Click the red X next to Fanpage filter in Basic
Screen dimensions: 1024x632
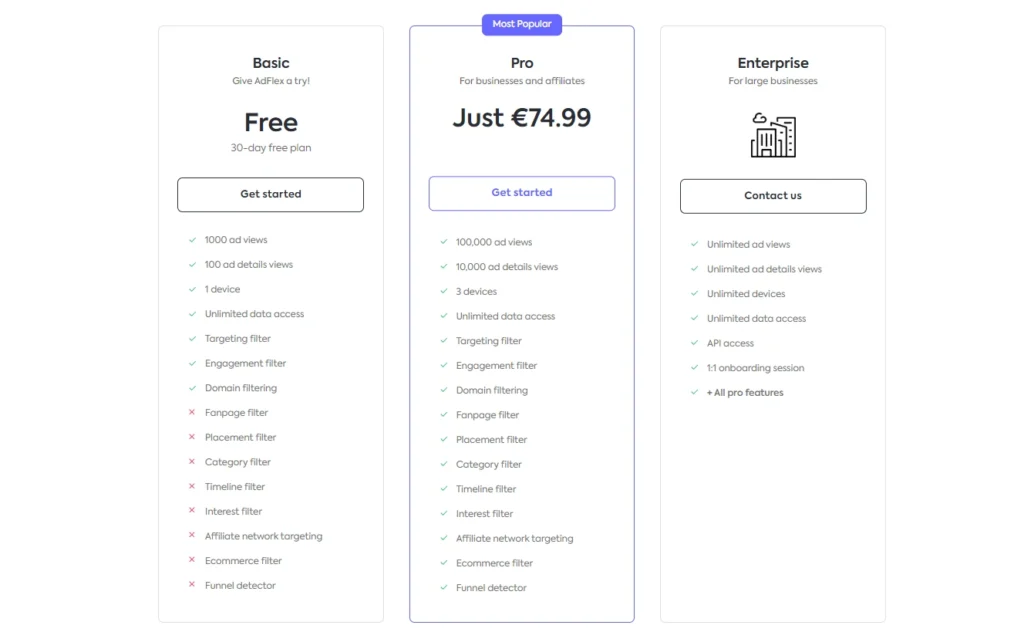click(x=194, y=412)
